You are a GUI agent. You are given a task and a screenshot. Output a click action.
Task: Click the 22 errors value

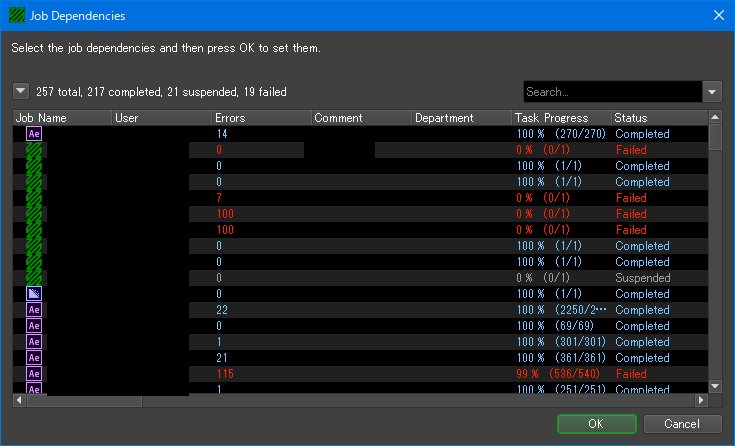point(222,310)
